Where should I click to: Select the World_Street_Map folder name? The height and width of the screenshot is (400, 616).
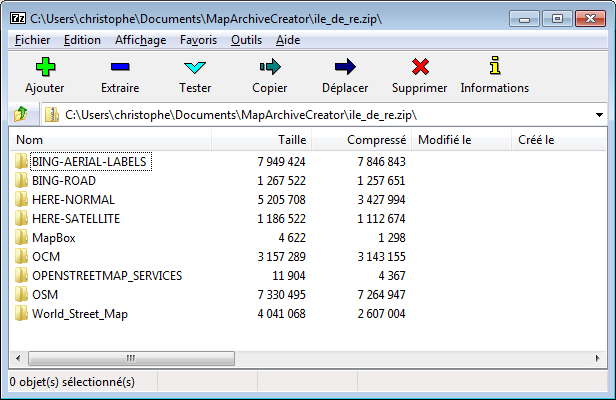click(x=80, y=314)
